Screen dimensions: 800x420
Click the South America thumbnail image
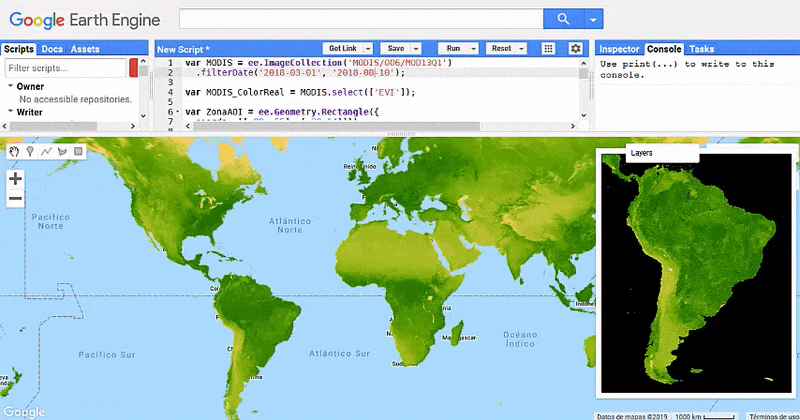point(696,273)
